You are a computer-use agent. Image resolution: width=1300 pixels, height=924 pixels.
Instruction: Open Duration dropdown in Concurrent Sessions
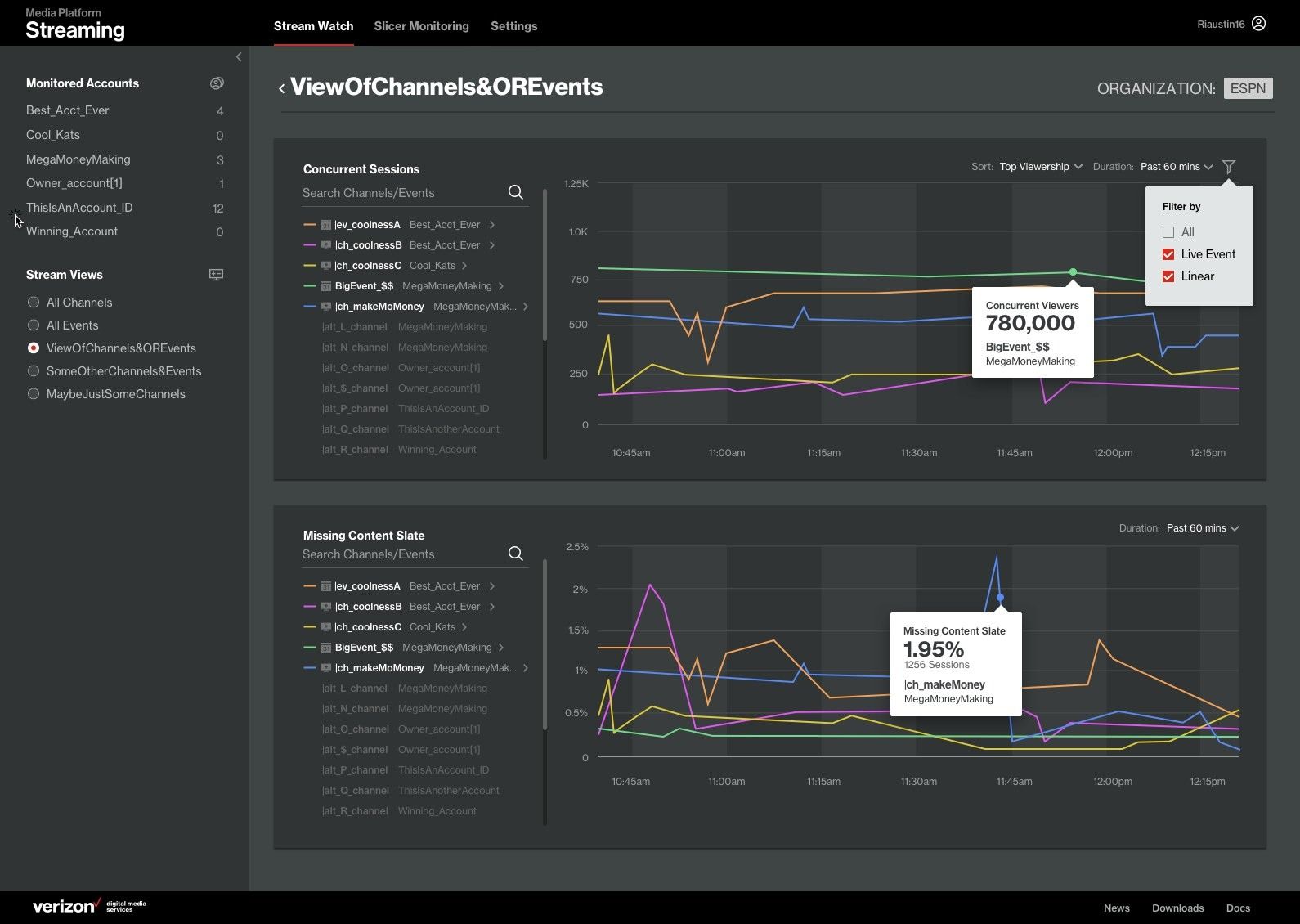click(1177, 167)
